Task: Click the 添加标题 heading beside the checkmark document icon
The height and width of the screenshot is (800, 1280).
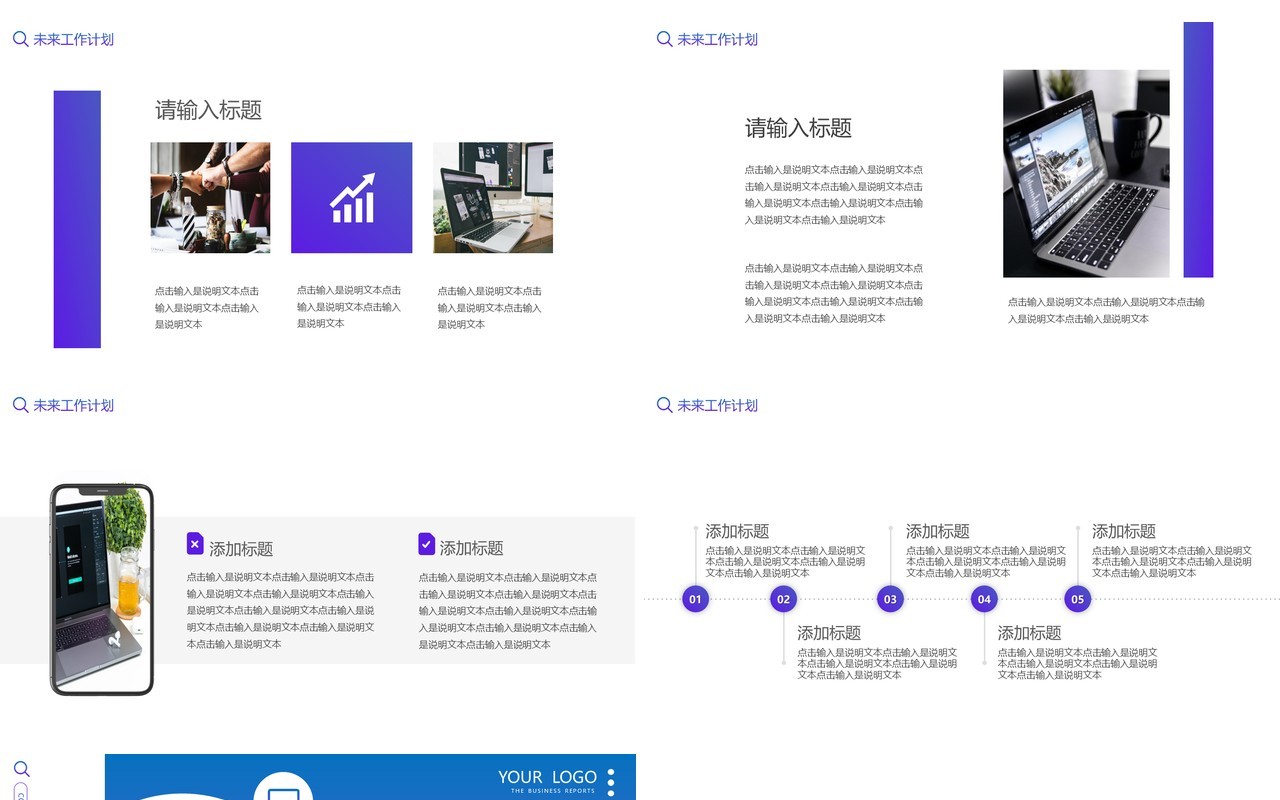Action: [x=472, y=548]
